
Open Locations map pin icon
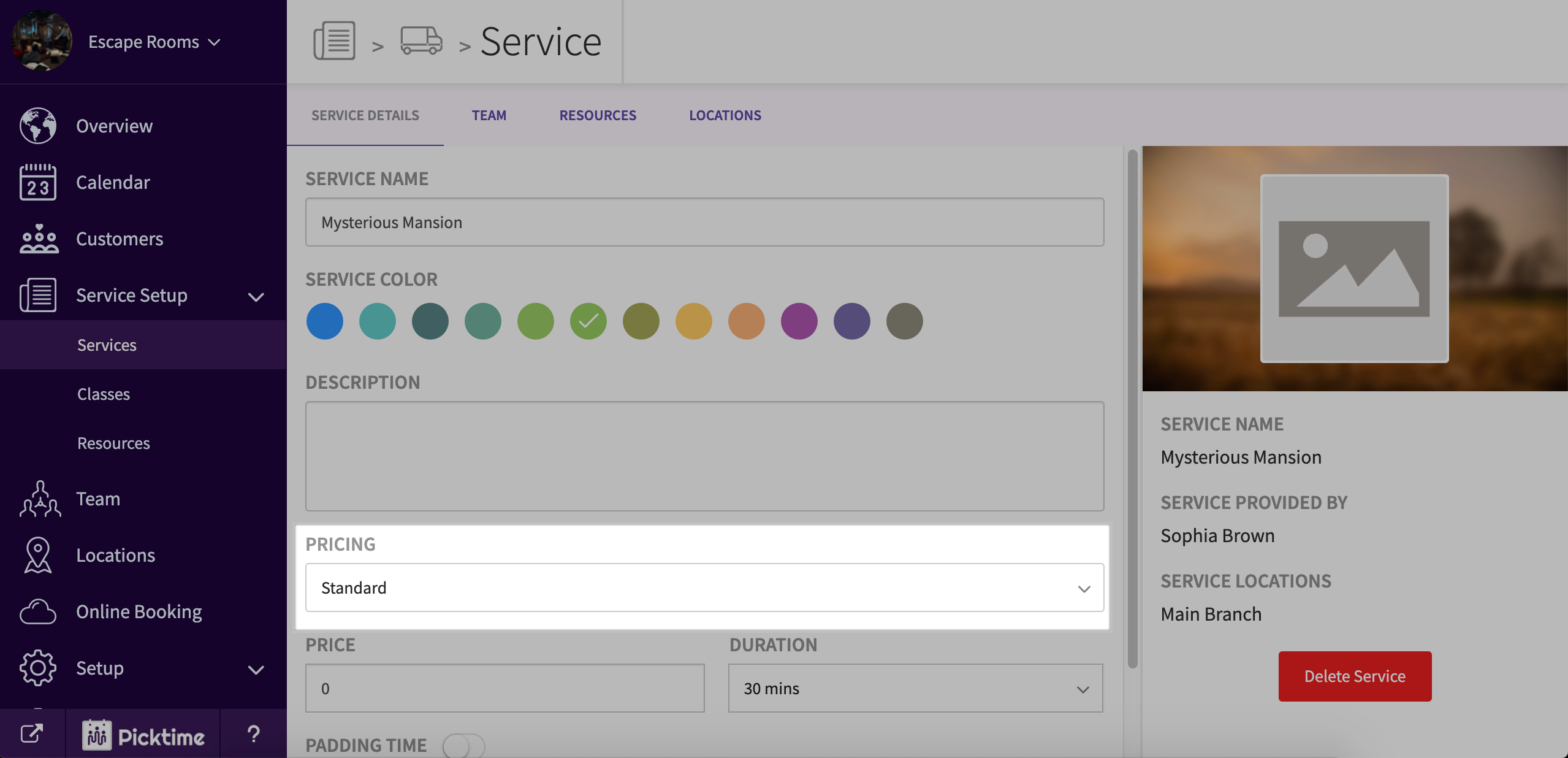click(38, 555)
